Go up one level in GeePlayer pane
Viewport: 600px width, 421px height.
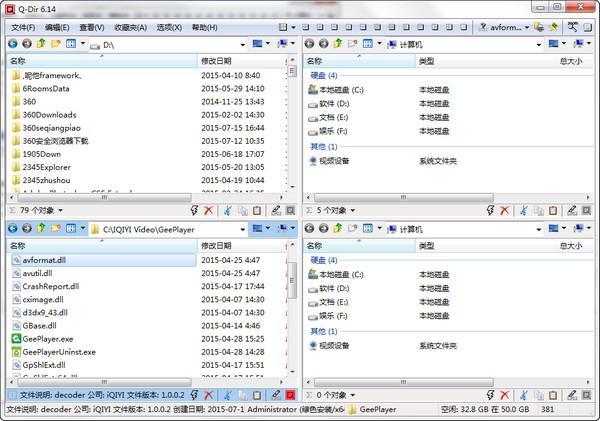click(x=41, y=229)
